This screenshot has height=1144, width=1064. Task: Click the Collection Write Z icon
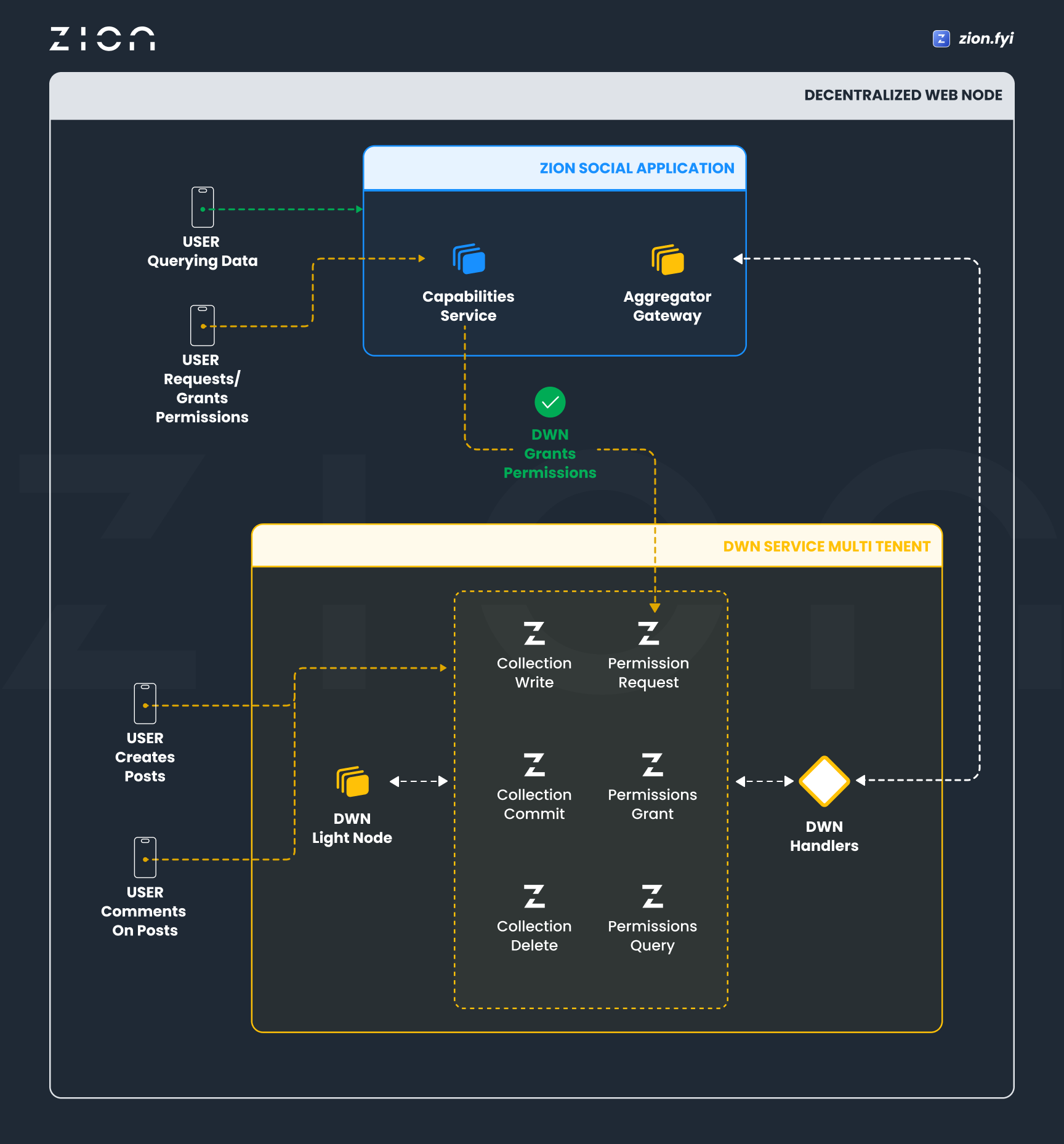point(534,633)
